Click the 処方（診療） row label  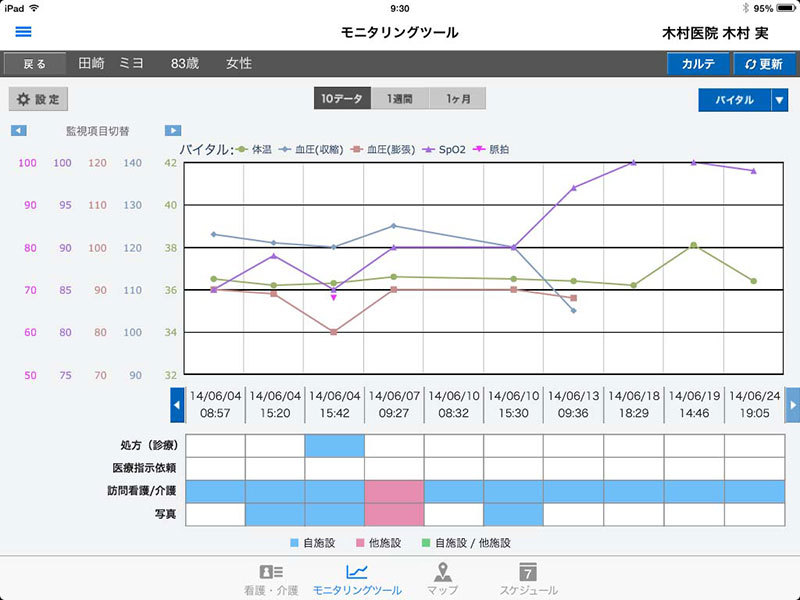click(x=148, y=445)
